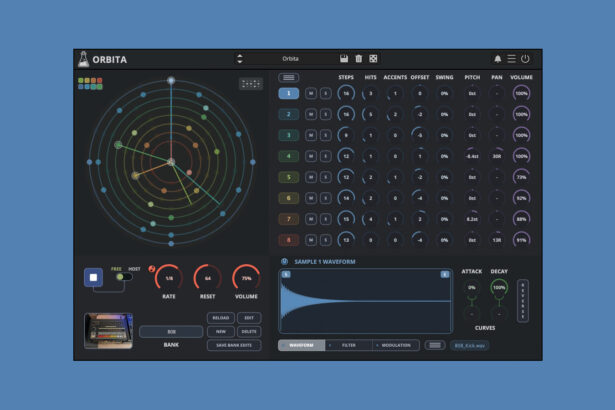Click the Delete bank button

click(x=249, y=332)
